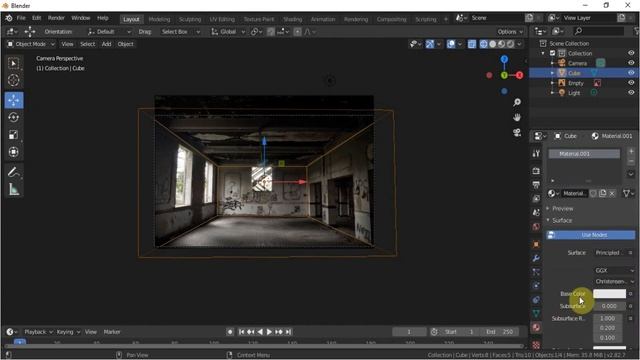Select the Select Box tool in toolbar
640x360 pixels.
tap(13, 64)
